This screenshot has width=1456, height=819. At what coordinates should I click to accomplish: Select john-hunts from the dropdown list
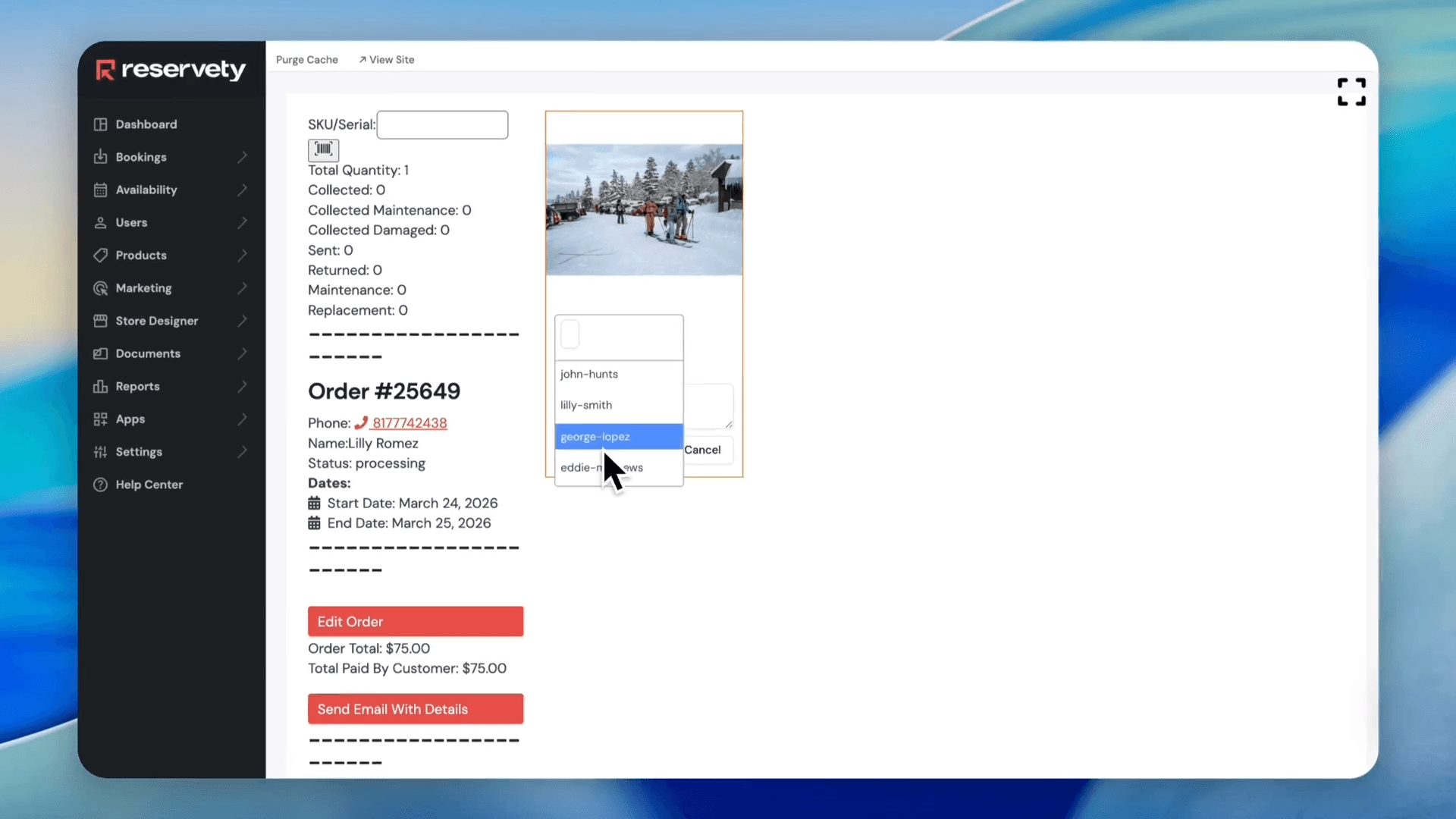click(619, 374)
